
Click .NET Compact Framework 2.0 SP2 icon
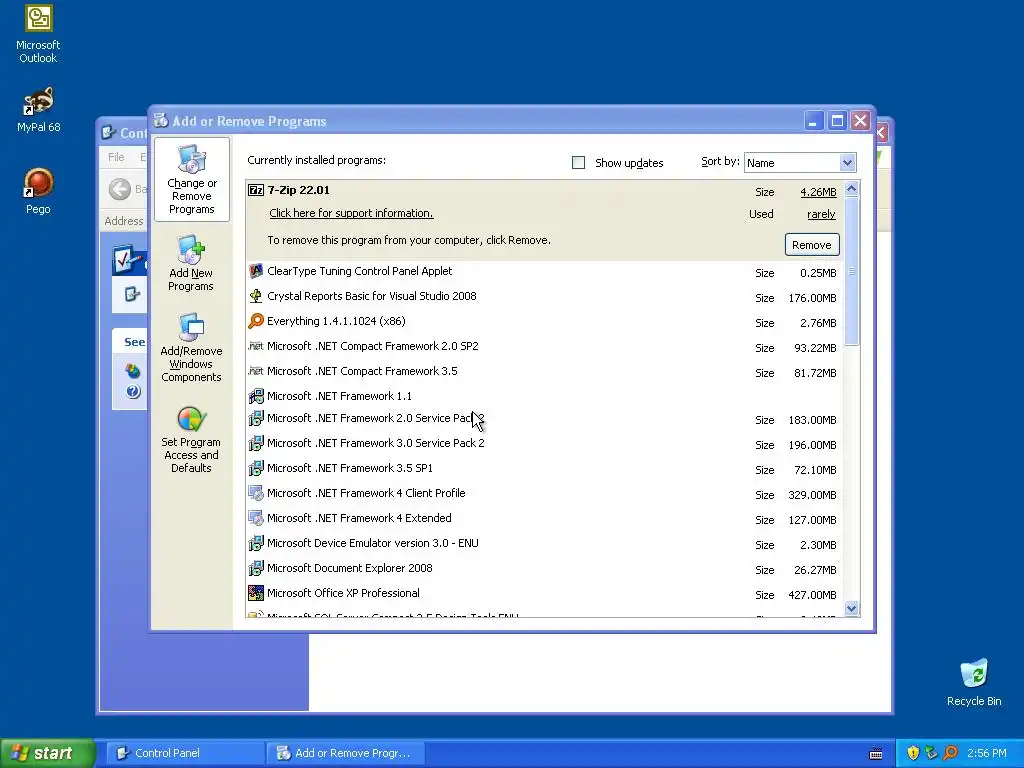[256, 346]
